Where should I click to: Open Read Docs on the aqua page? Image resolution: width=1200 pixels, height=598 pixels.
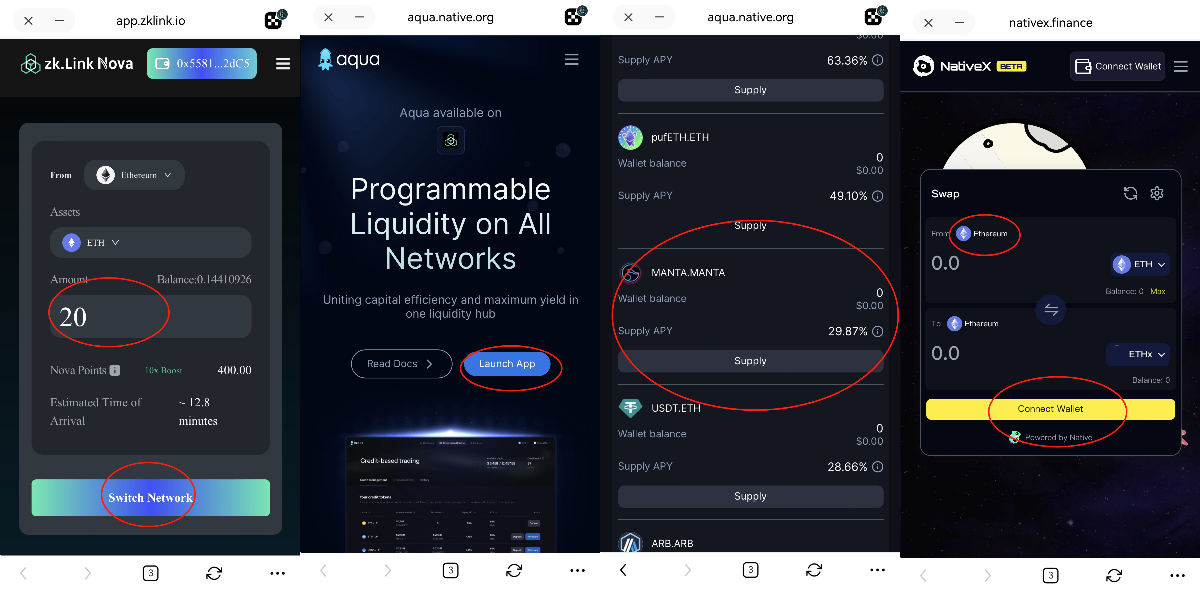click(401, 364)
